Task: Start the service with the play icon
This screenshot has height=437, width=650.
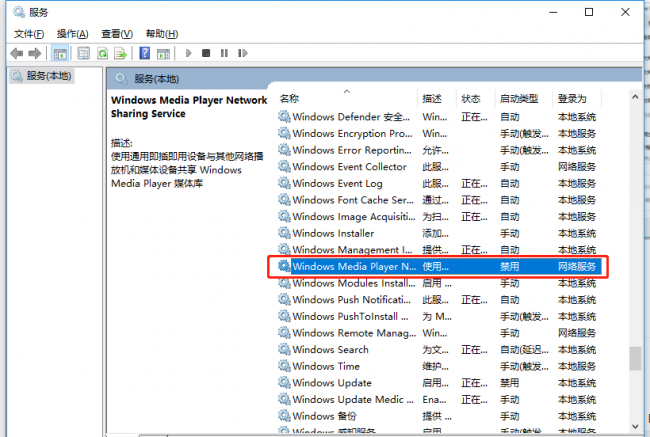Action: (189, 53)
